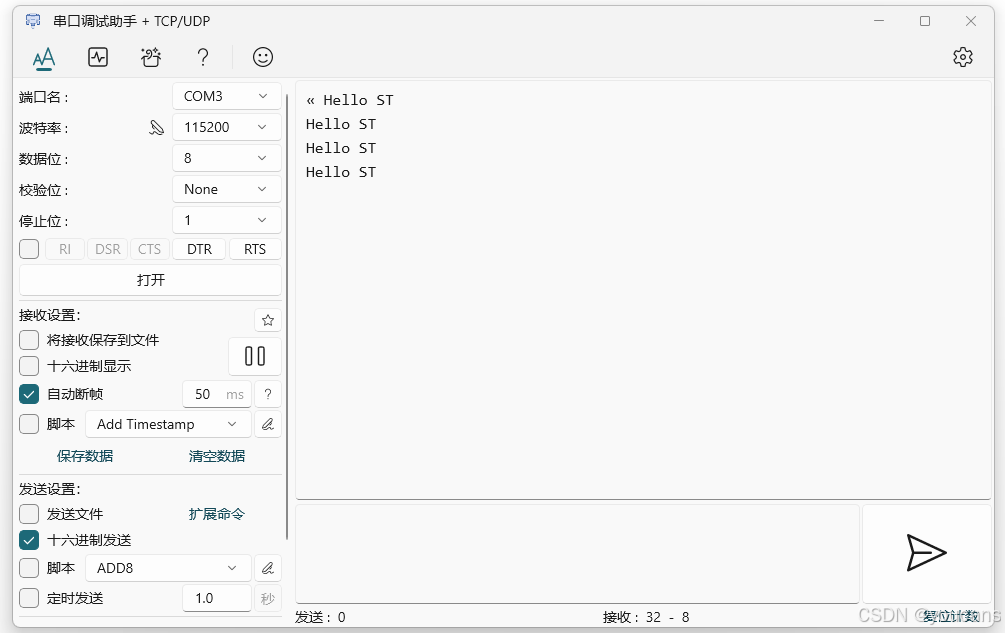Screen dimensions: 1005x633
Task: Open the magic toolbox icon
Action: (x=150, y=57)
